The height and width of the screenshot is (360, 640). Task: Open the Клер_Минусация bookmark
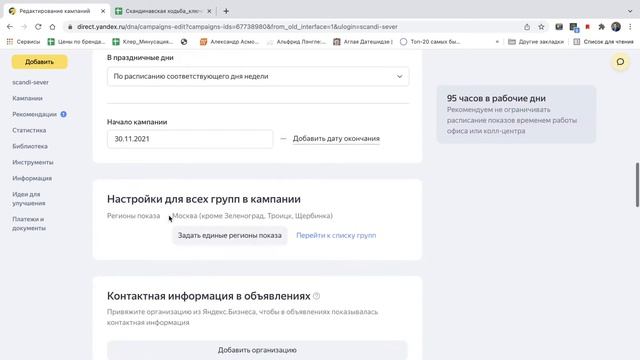(x=143, y=42)
